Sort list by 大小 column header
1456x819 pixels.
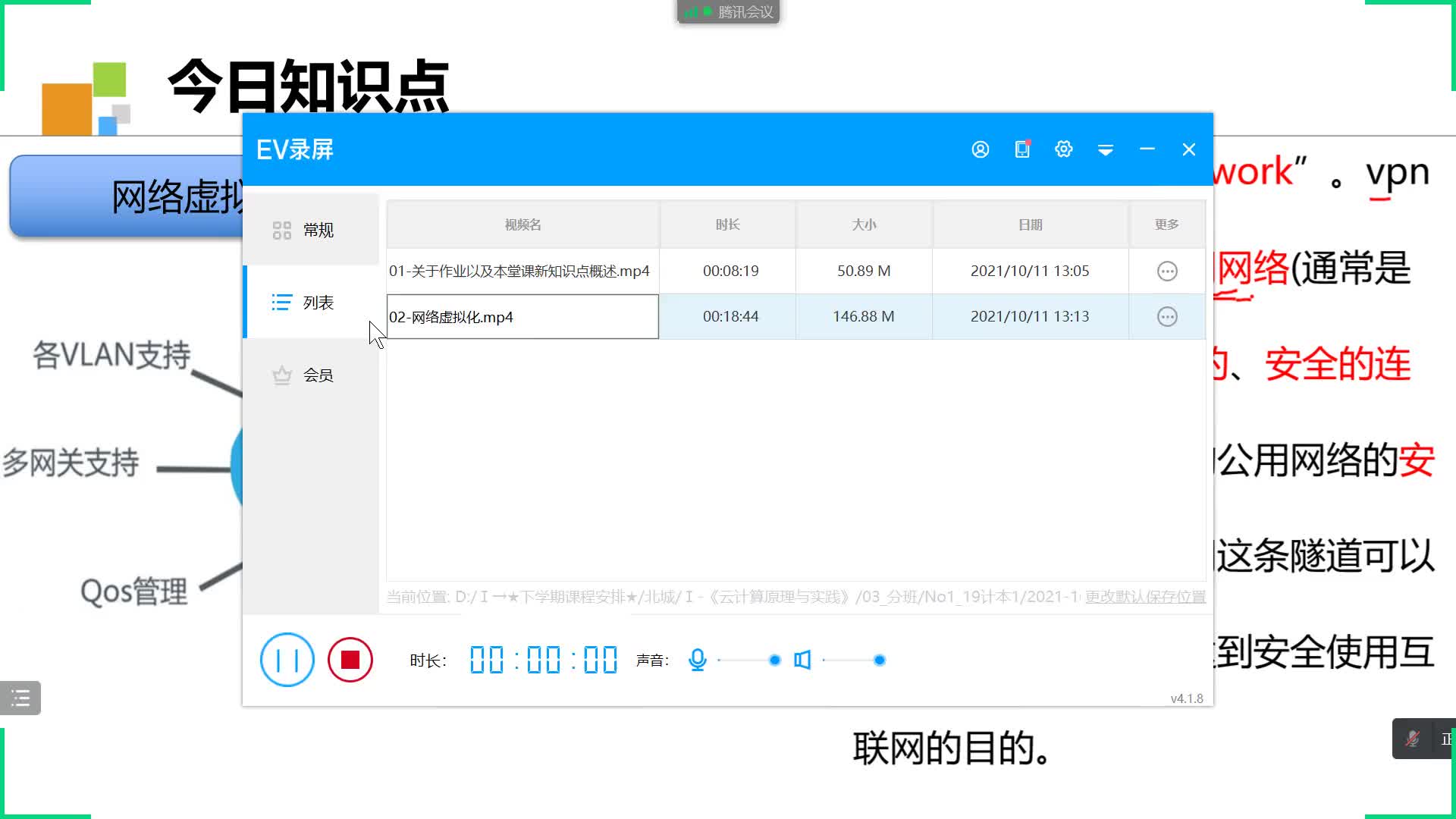tap(864, 224)
